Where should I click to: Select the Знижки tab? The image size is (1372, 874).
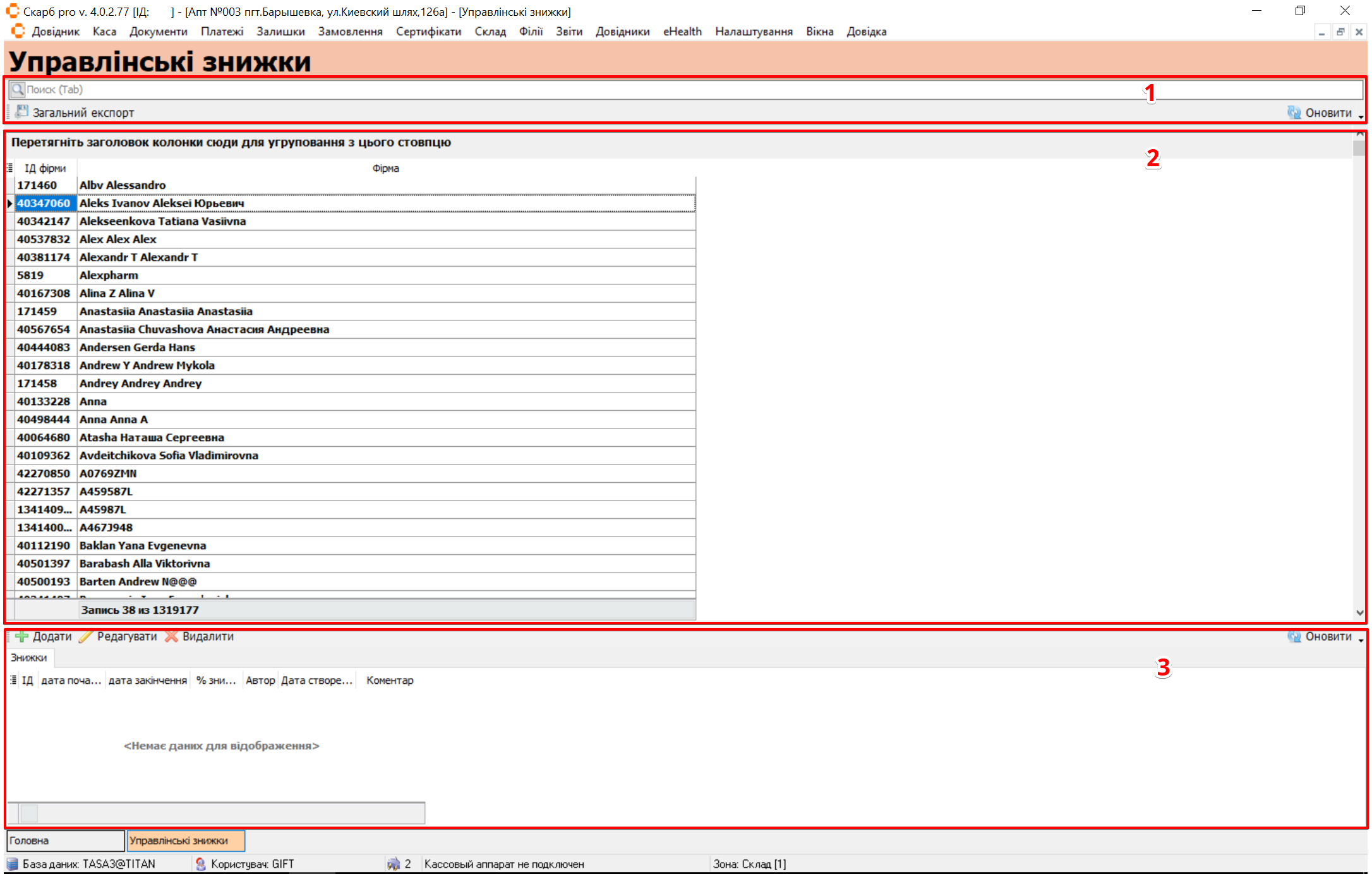pos(29,658)
